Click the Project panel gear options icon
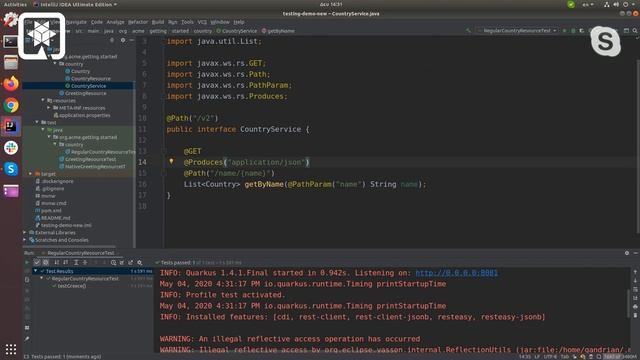The height and width of the screenshot is (360, 640). pos(123,40)
